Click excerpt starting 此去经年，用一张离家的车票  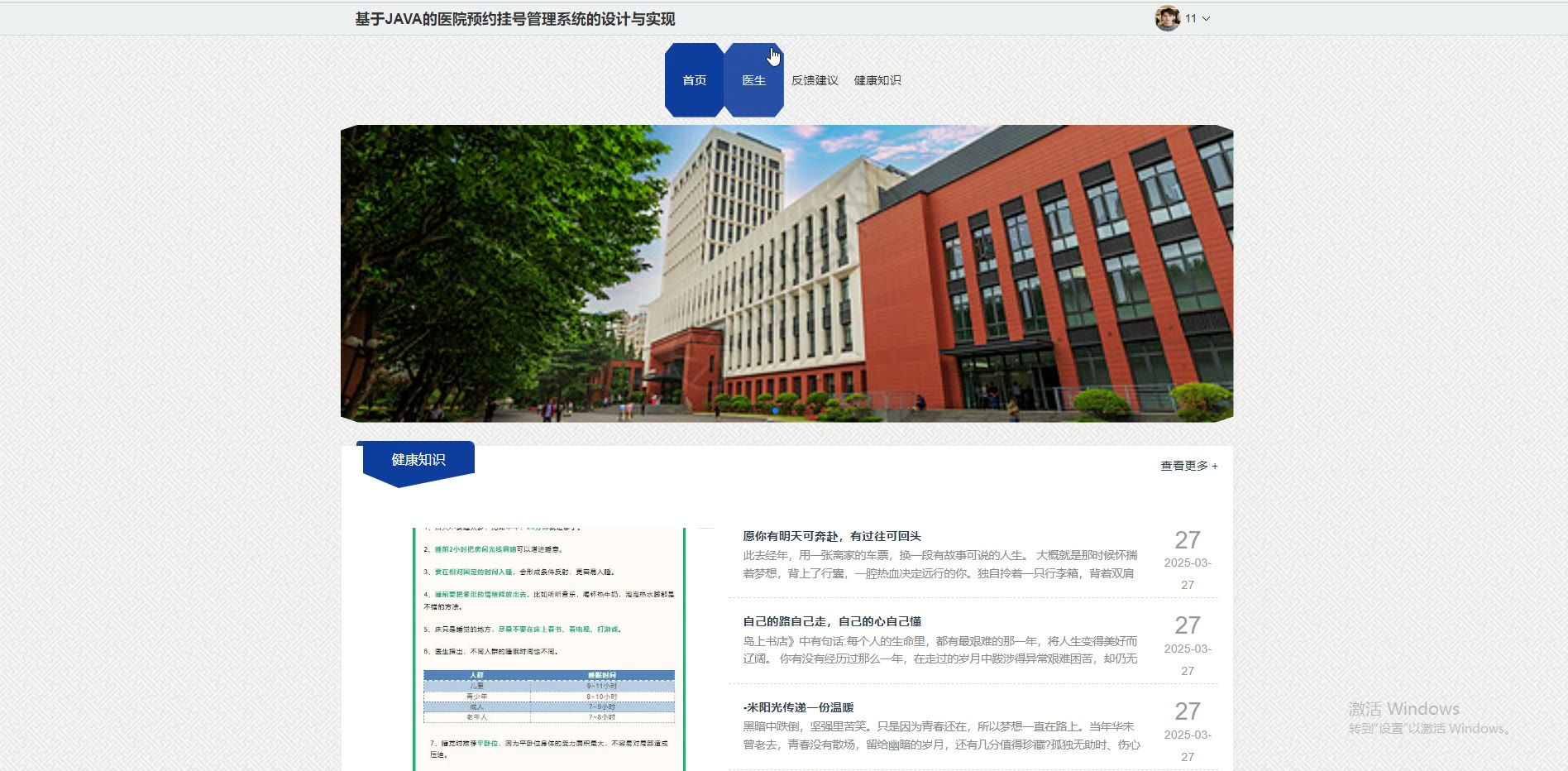(x=940, y=564)
